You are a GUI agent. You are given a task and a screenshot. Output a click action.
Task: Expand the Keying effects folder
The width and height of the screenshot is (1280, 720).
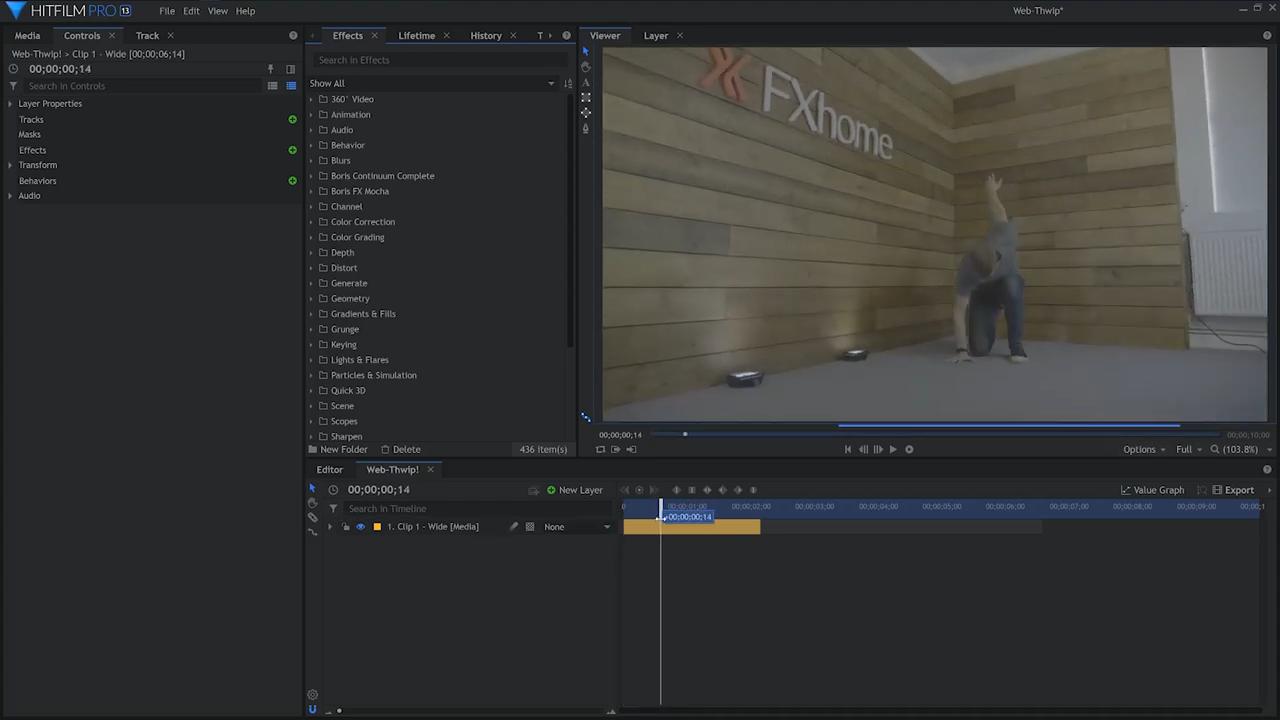pyautogui.click(x=311, y=345)
